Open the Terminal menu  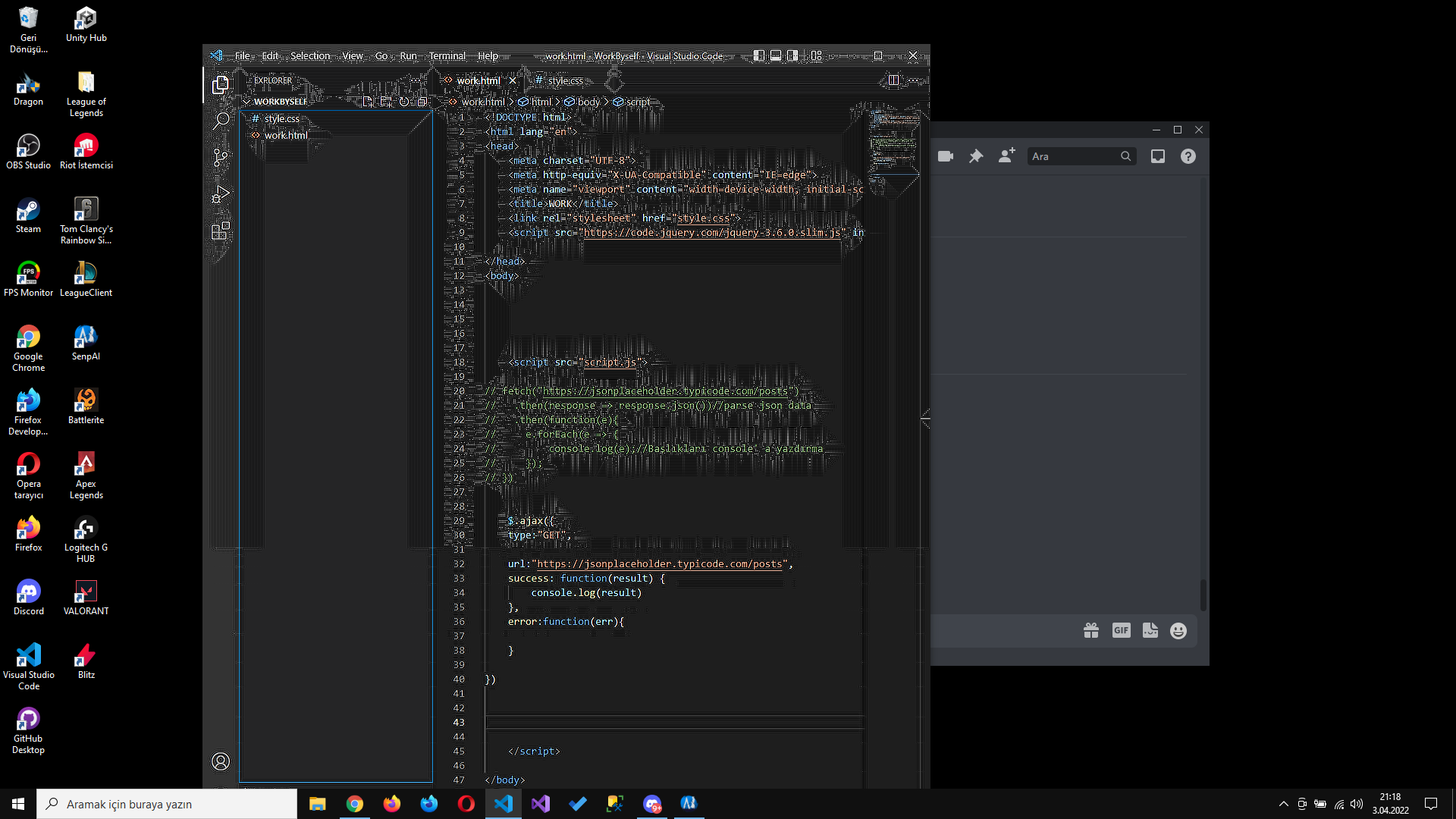(447, 55)
